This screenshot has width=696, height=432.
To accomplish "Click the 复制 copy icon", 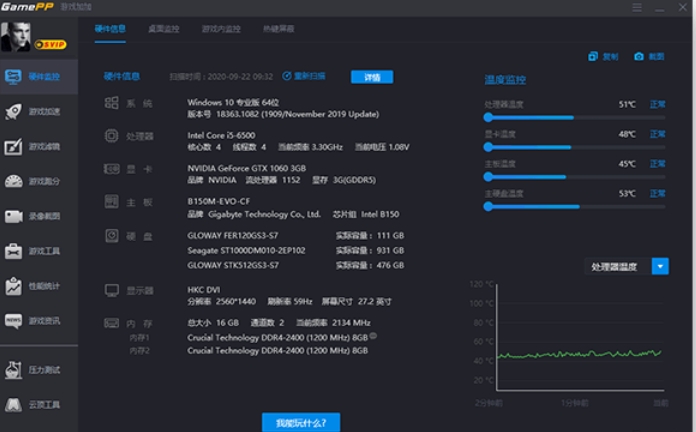I will pyautogui.click(x=593, y=56).
